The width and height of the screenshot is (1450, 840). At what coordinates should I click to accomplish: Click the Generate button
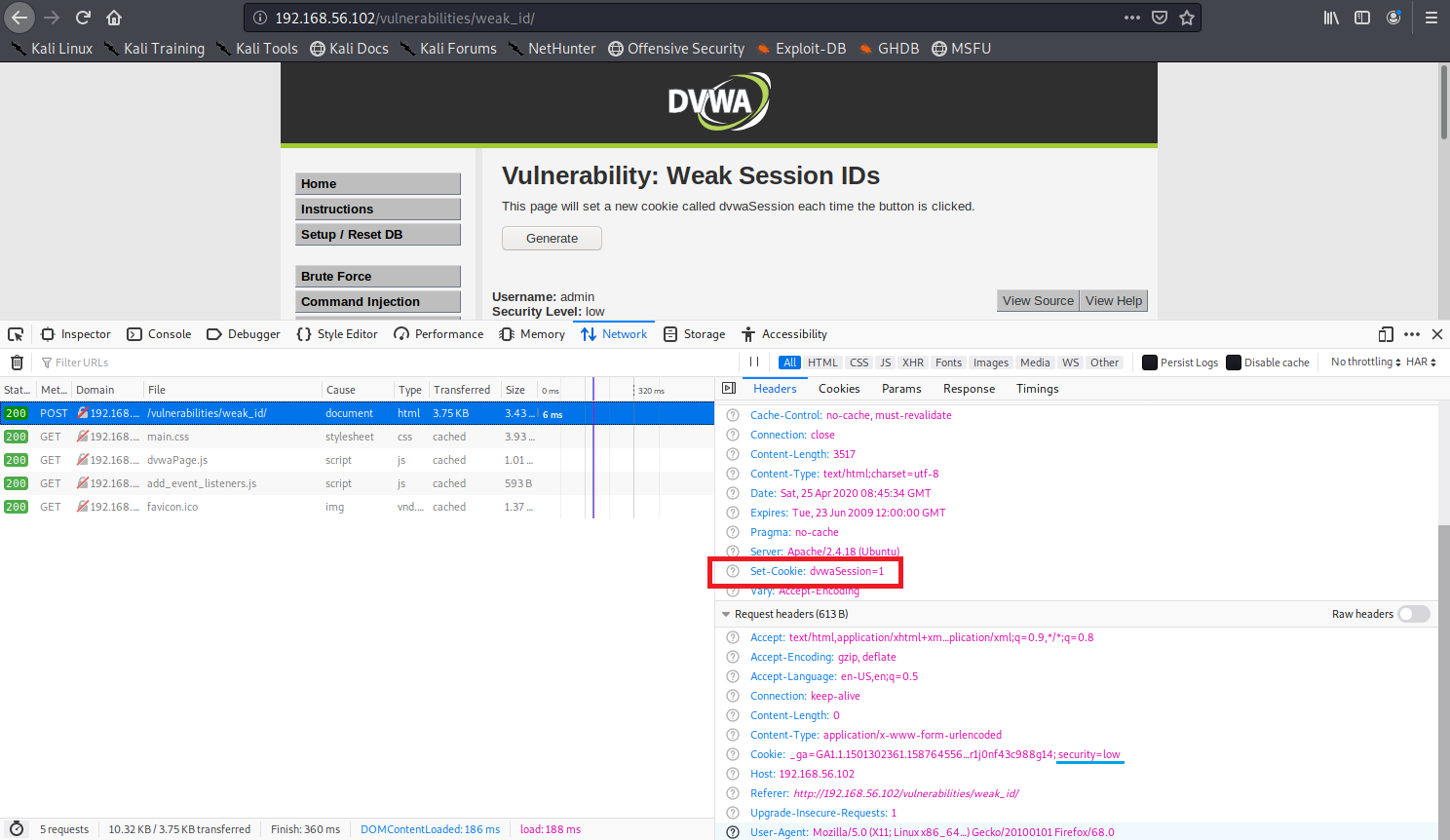tap(552, 239)
